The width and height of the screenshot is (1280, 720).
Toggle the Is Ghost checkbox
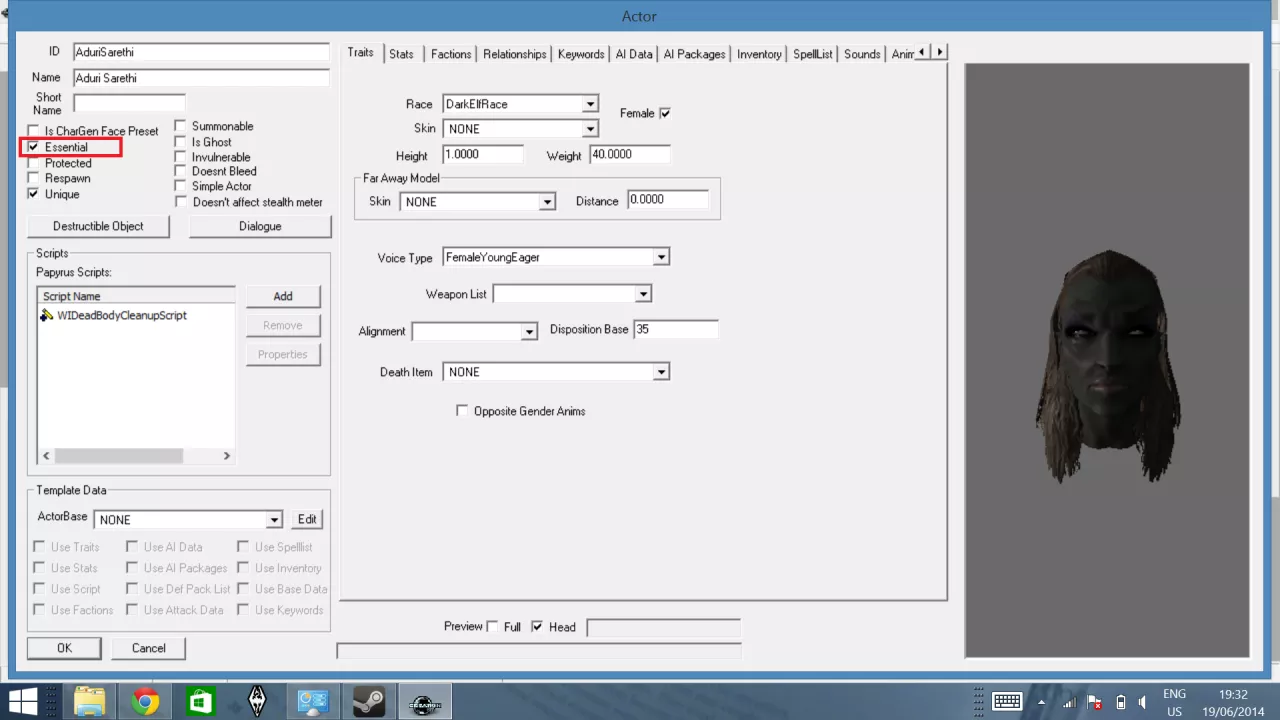click(181, 142)
